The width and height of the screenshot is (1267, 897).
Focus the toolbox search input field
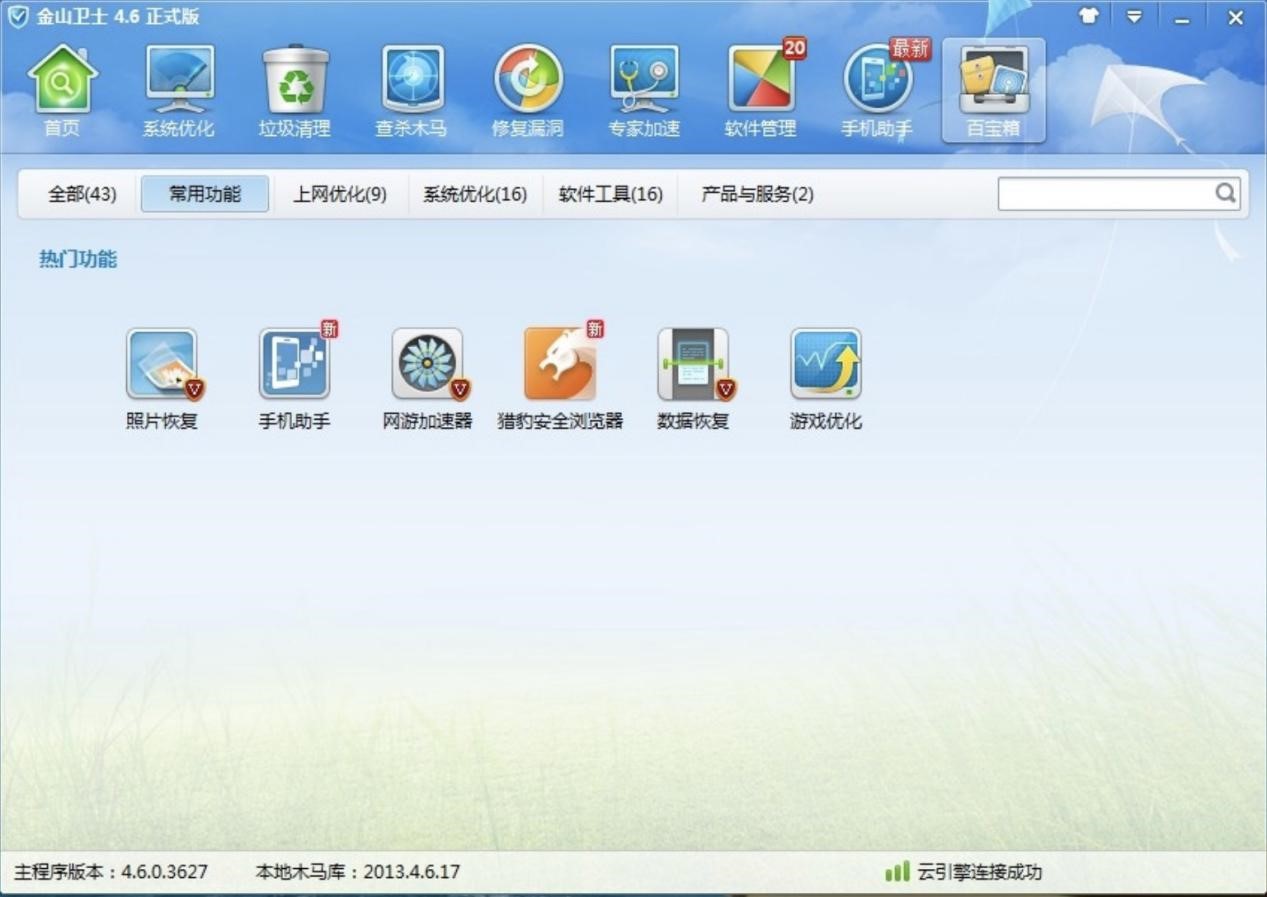coord(1106,194)
